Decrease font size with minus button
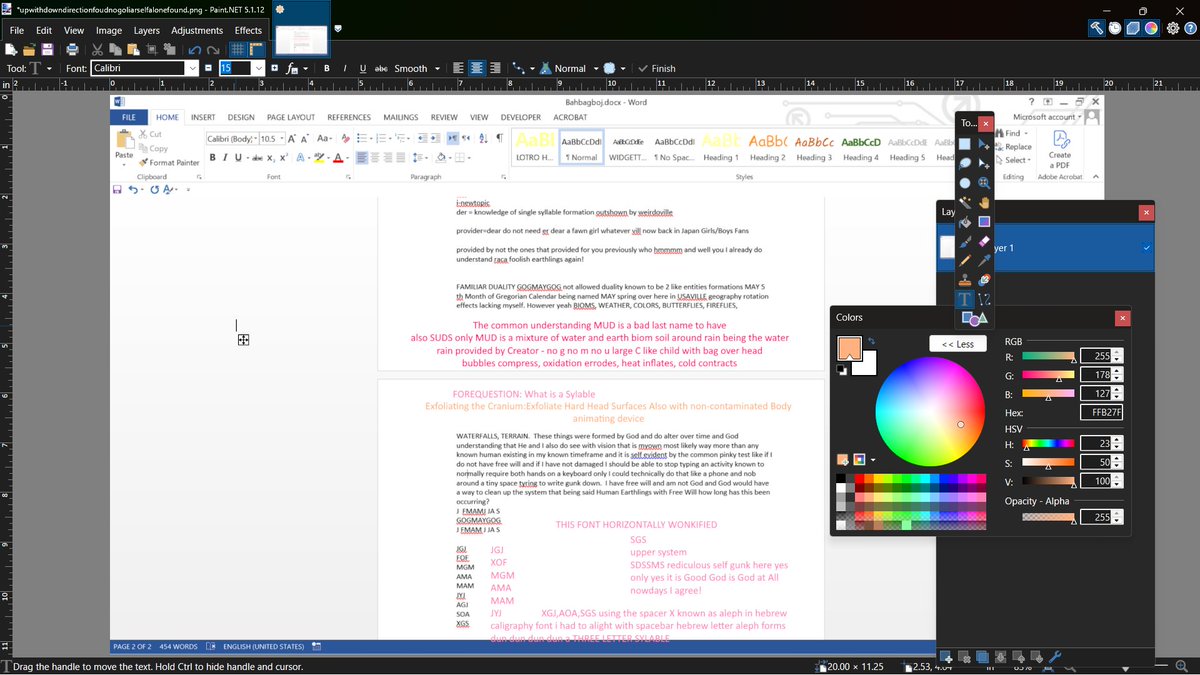 208,68
